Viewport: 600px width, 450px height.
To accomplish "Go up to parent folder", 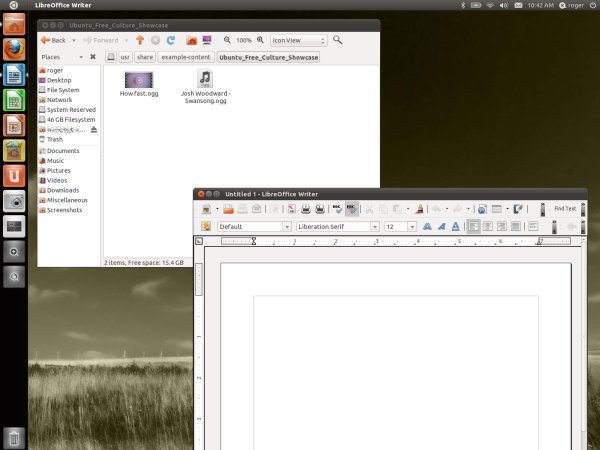I will pos(140,40).
